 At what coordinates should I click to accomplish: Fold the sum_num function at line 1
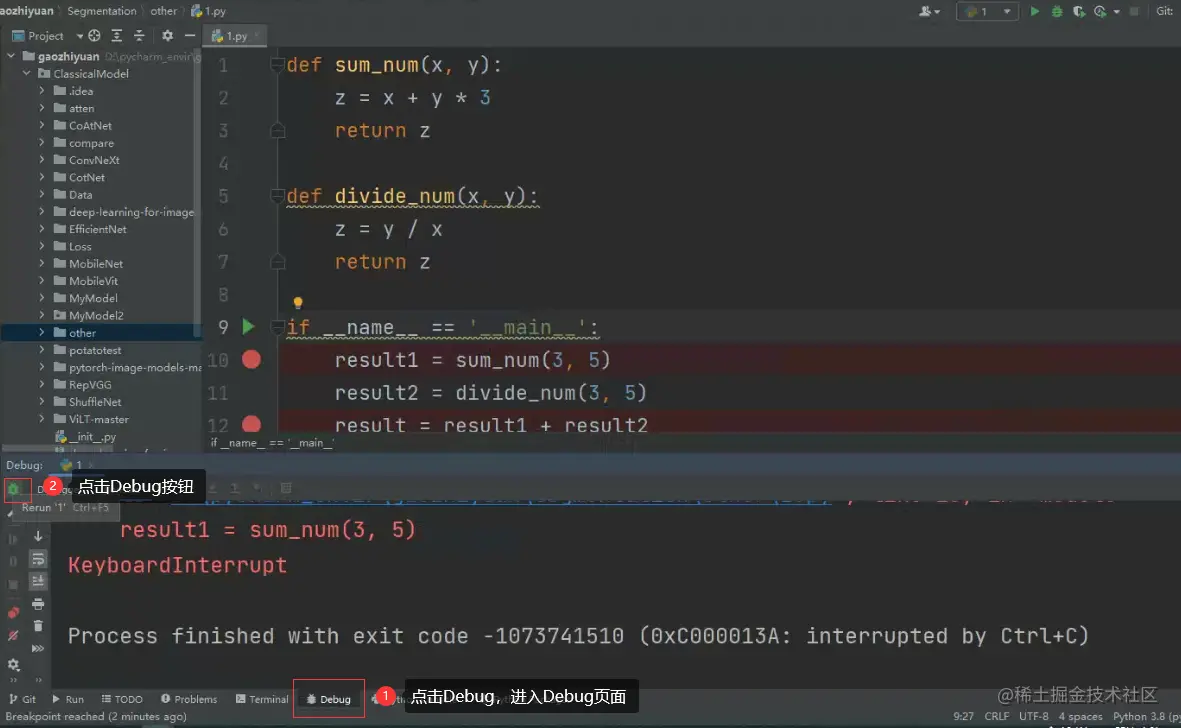coord(277,64)
